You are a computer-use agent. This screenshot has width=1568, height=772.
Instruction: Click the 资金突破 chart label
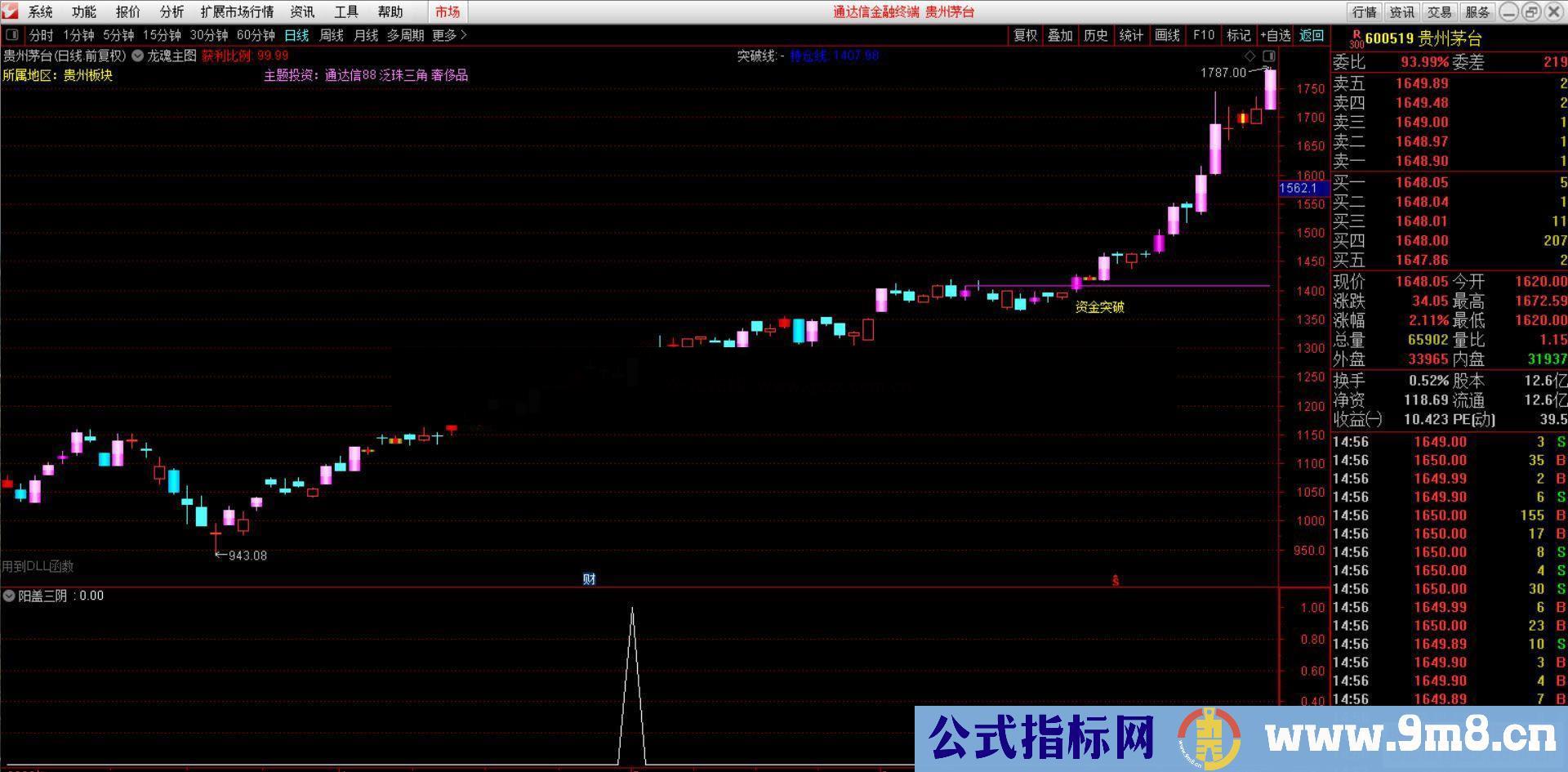click(x=1099, y=307)
